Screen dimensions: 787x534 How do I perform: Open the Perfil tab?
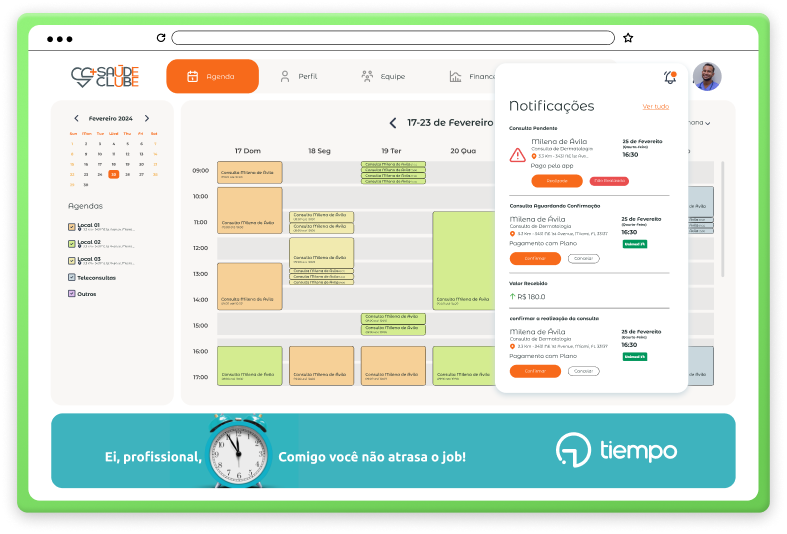298,76
